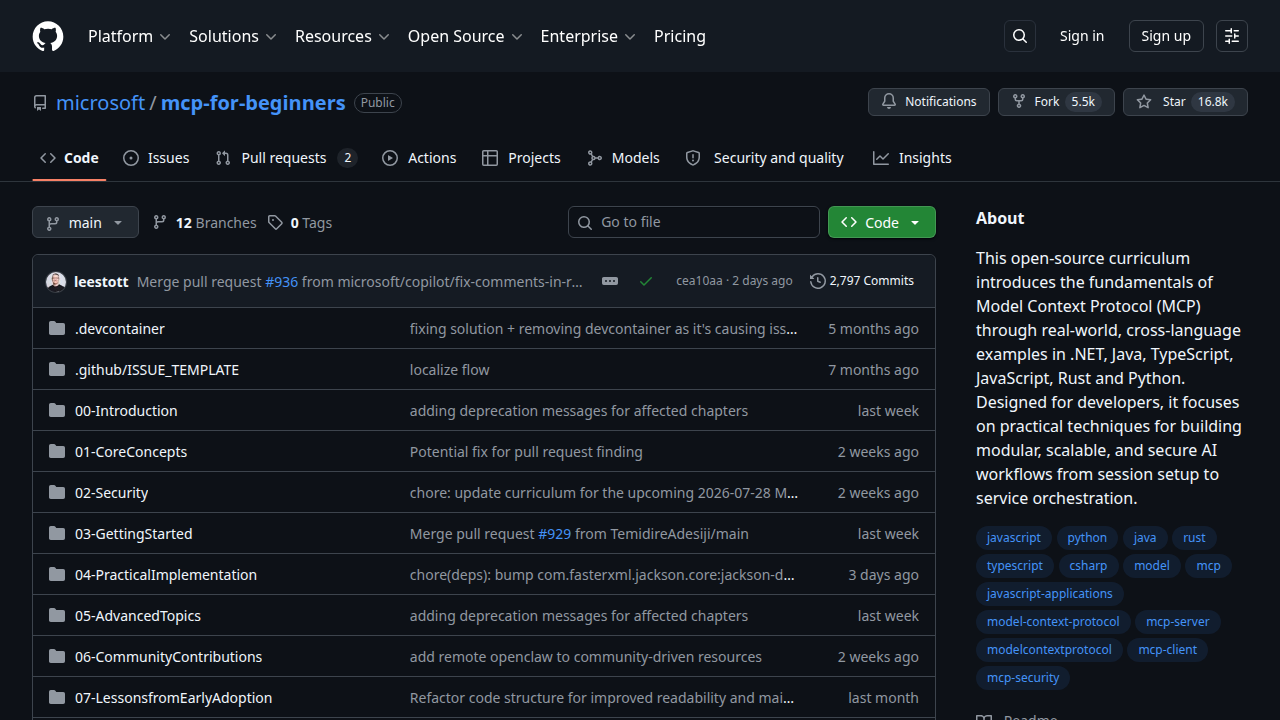Open the main branch selector dropdown
The width and height of the screenshot is (1280, 720).
(85, 222)
